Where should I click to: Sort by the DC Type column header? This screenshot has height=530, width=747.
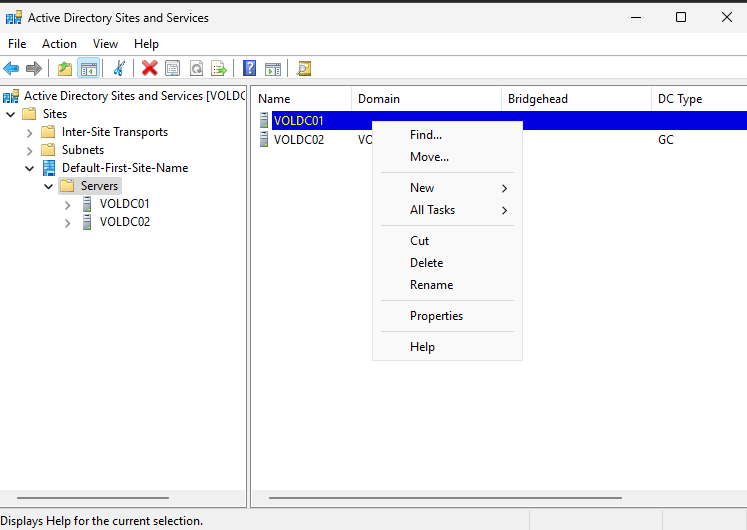[x=680, y=99]
